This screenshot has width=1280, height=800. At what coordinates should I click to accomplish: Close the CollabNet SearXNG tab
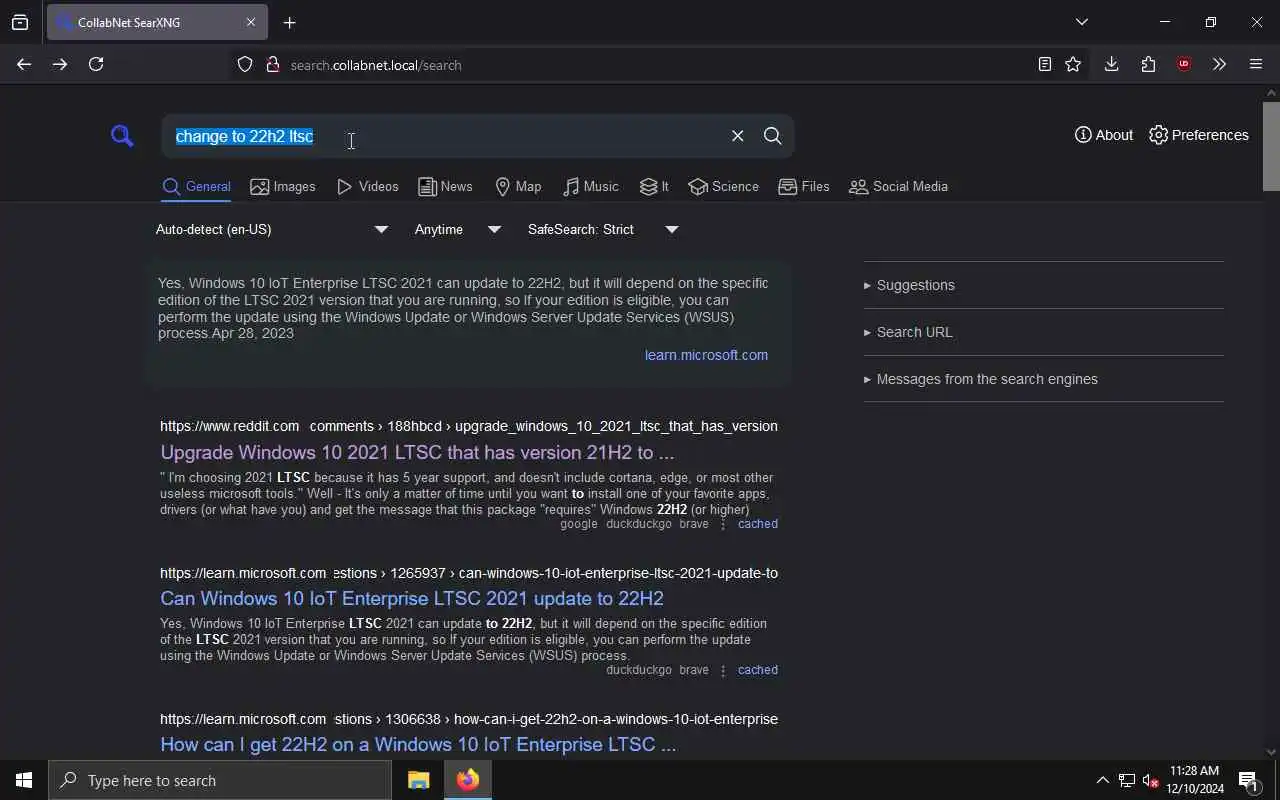coord(251,22)
